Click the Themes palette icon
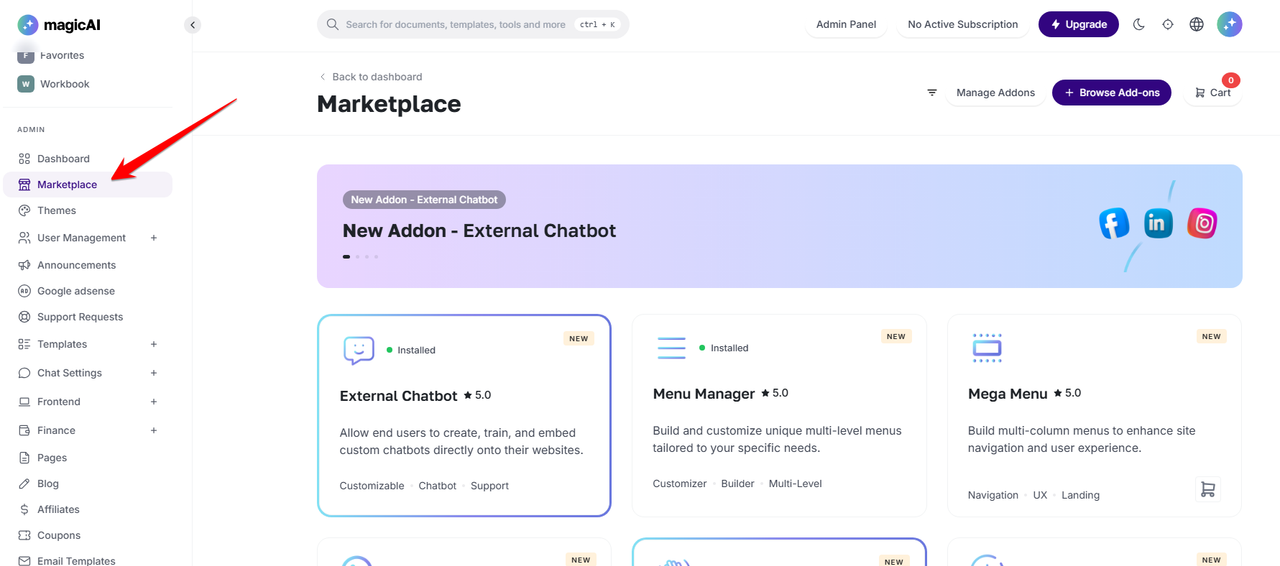 (x=25, y=210)
